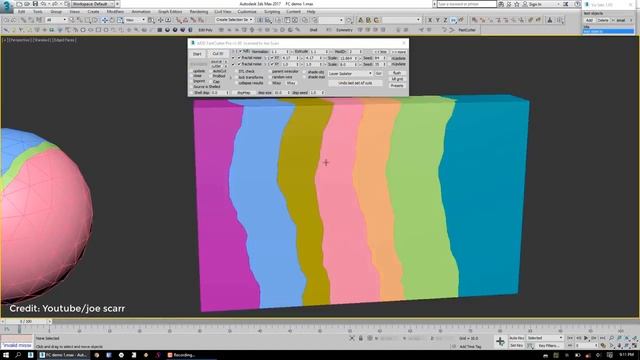Restrict transform to X axis

(430, 20)
